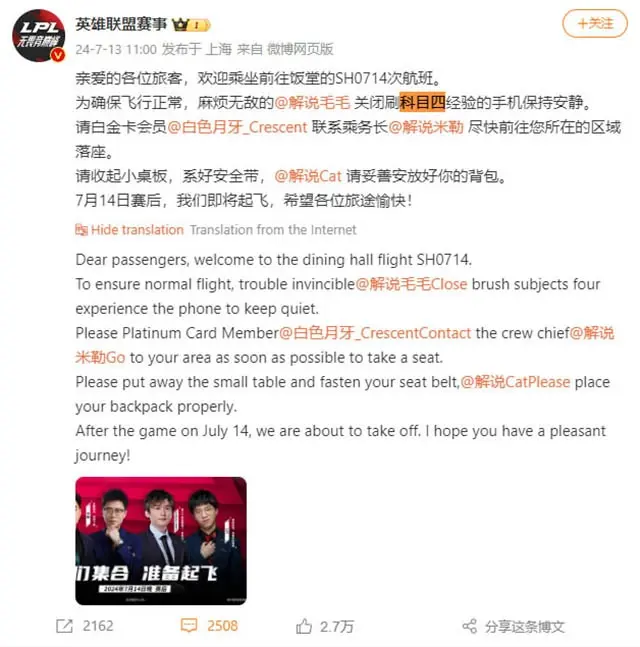Click the LPL profile avatar
The width and height of the screenshot is (640, 647).
tap(38, 35)
